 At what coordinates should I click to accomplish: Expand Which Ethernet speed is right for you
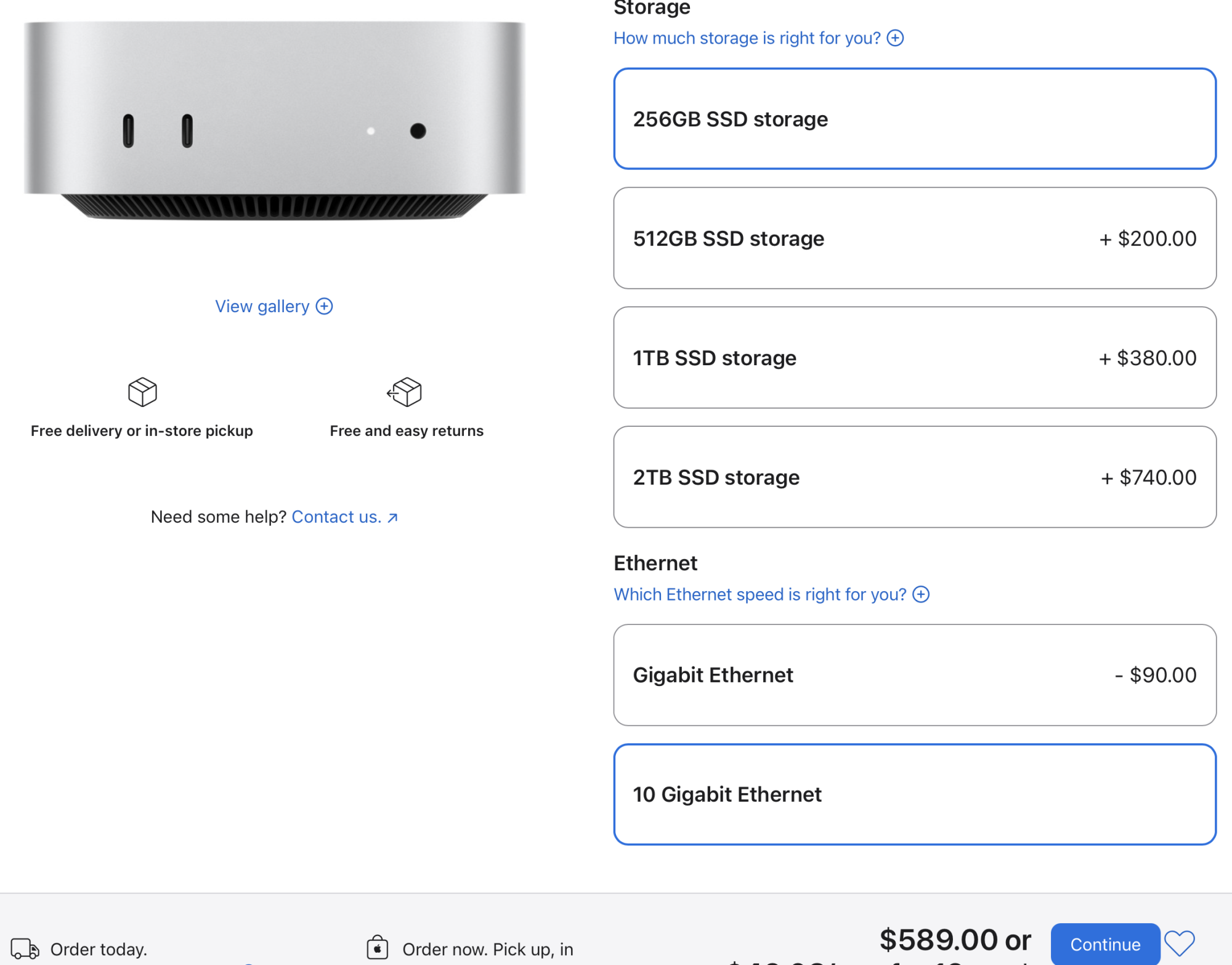tap(760, 594)
